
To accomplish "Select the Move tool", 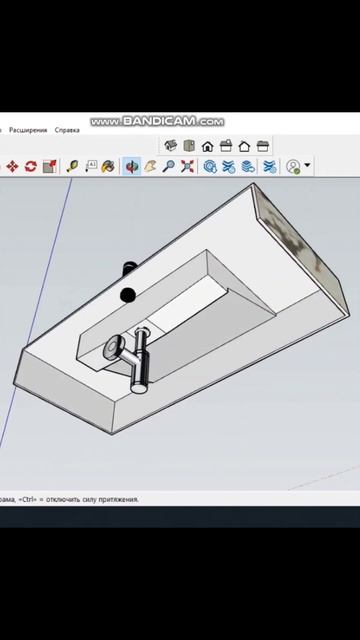I will (12, 167).
